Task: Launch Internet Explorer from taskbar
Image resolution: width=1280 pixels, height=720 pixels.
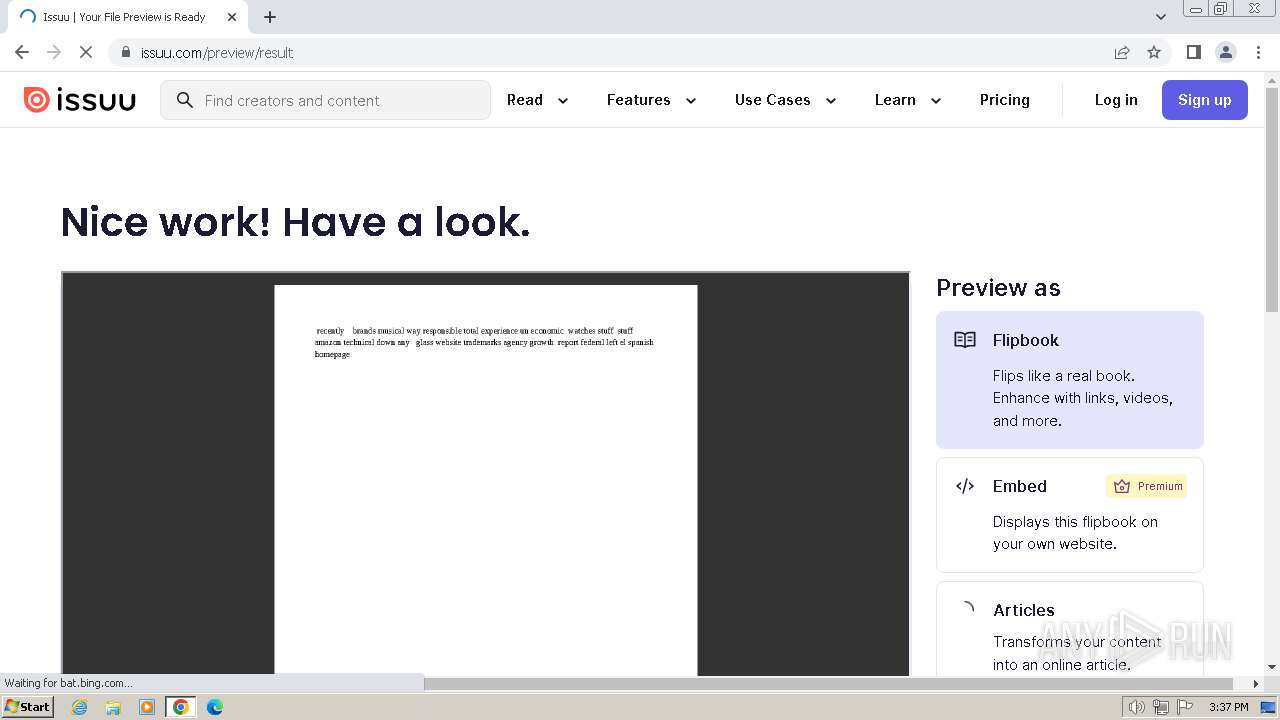Action: 79,707
